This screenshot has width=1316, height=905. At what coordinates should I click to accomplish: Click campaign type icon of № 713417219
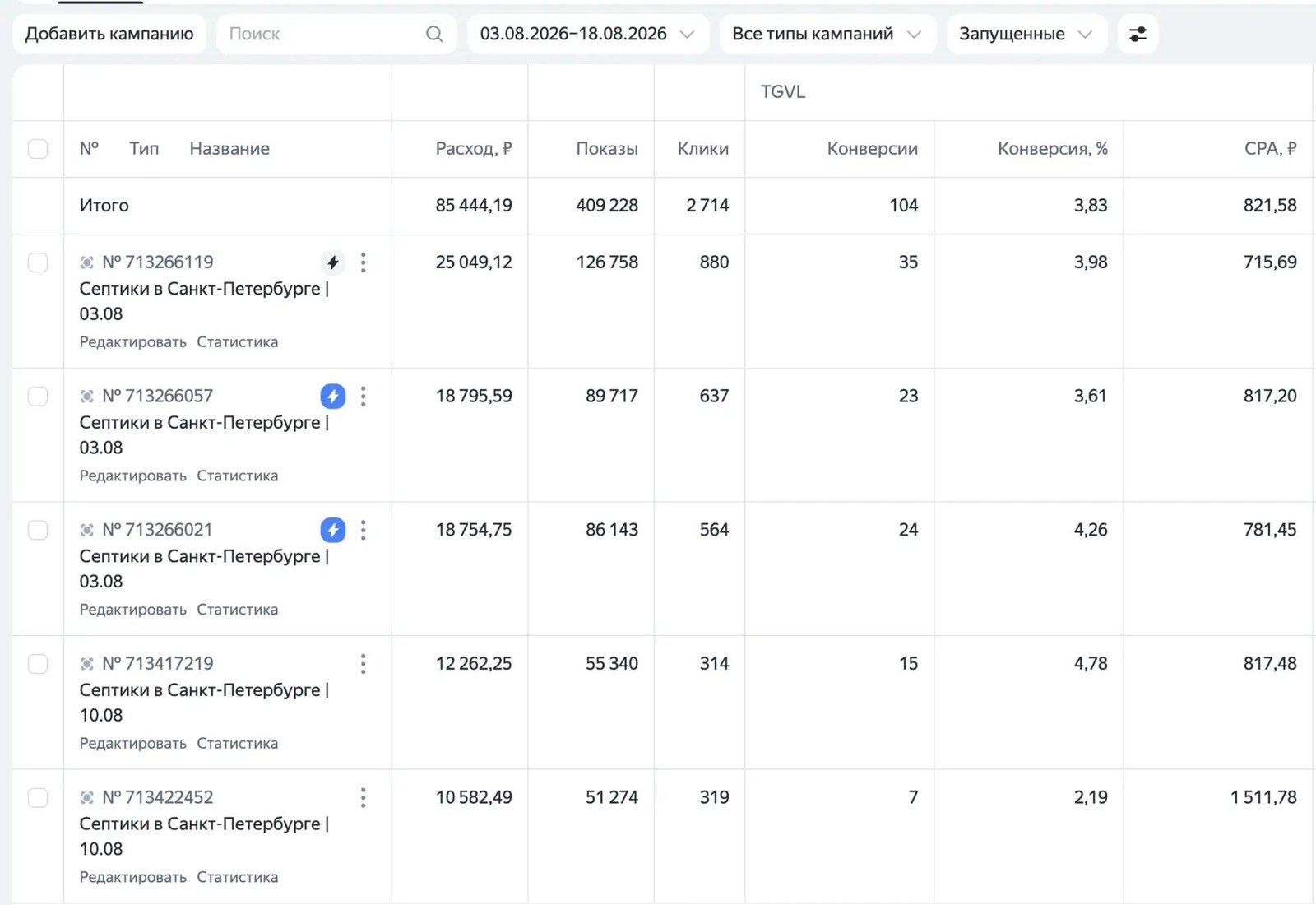[x=86, y=664]
